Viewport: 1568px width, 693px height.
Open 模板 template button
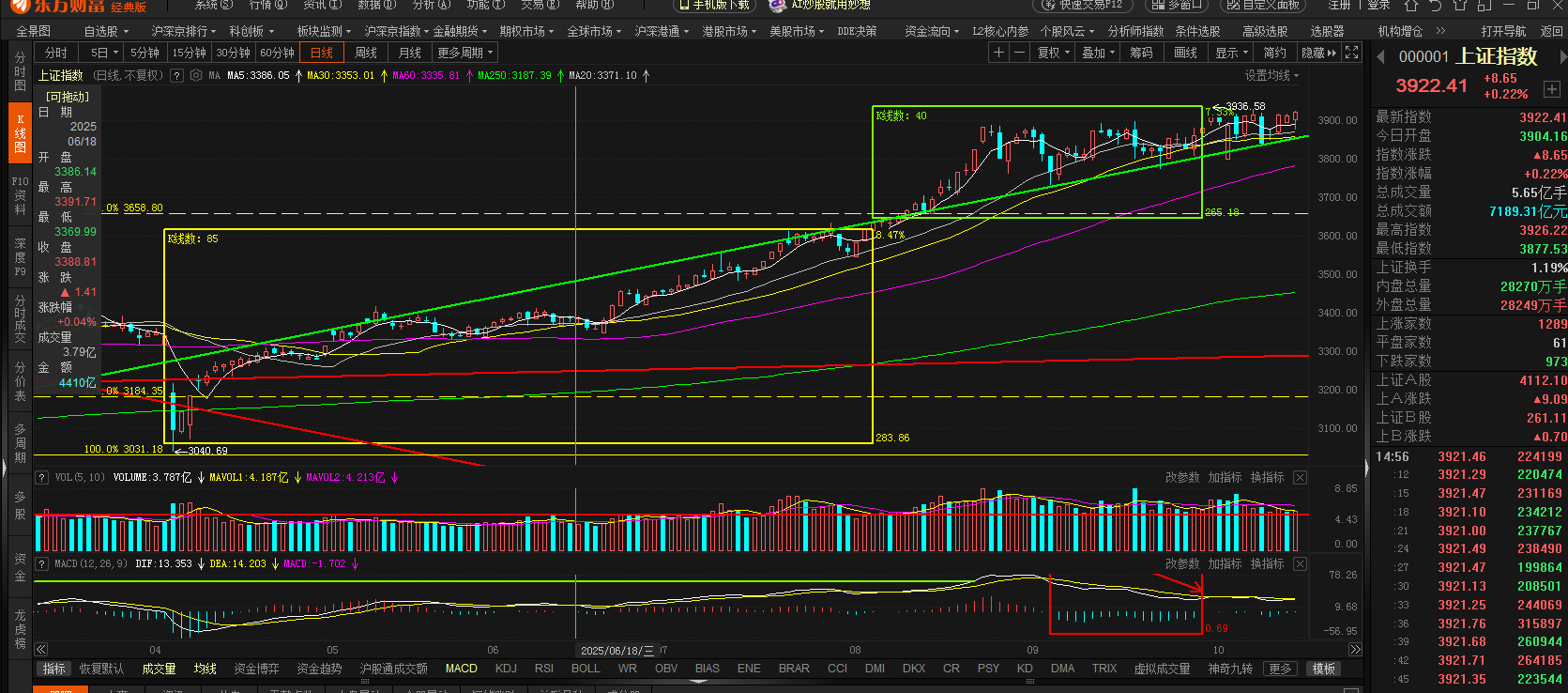click(1324, 669)
